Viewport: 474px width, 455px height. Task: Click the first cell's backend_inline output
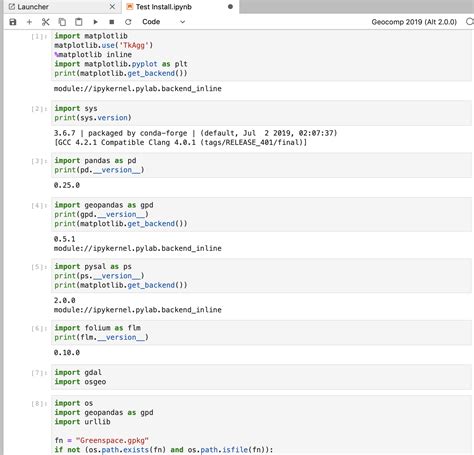[x=138, y=89]
